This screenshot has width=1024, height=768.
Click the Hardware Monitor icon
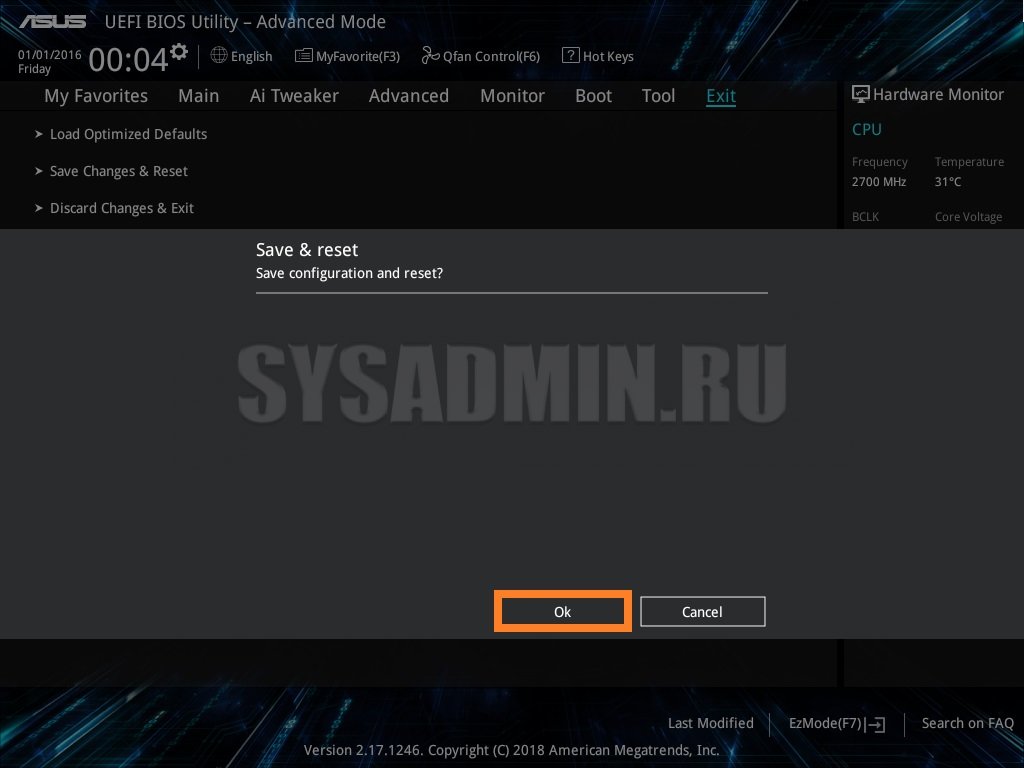861,94
